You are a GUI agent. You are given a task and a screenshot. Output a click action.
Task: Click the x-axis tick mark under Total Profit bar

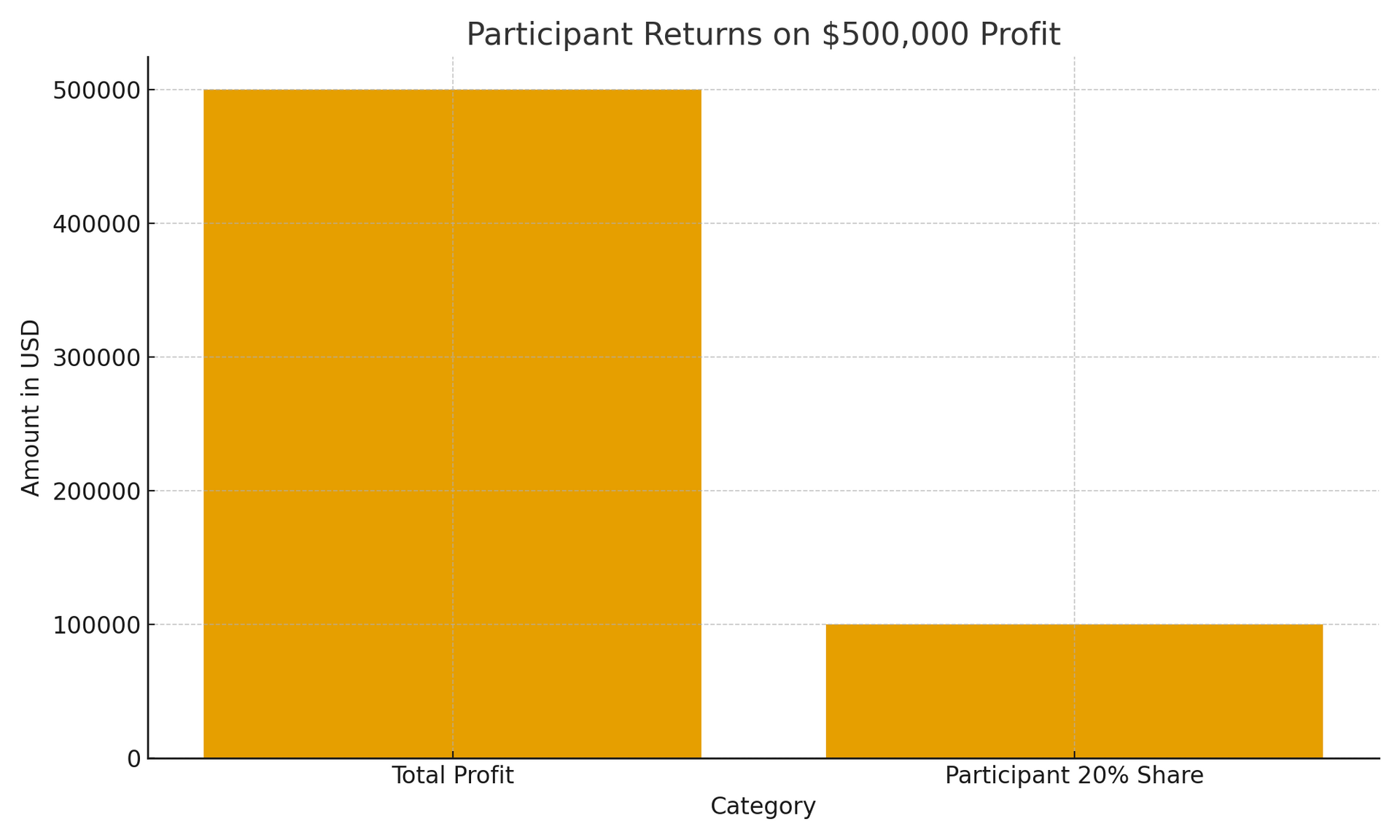453,755
